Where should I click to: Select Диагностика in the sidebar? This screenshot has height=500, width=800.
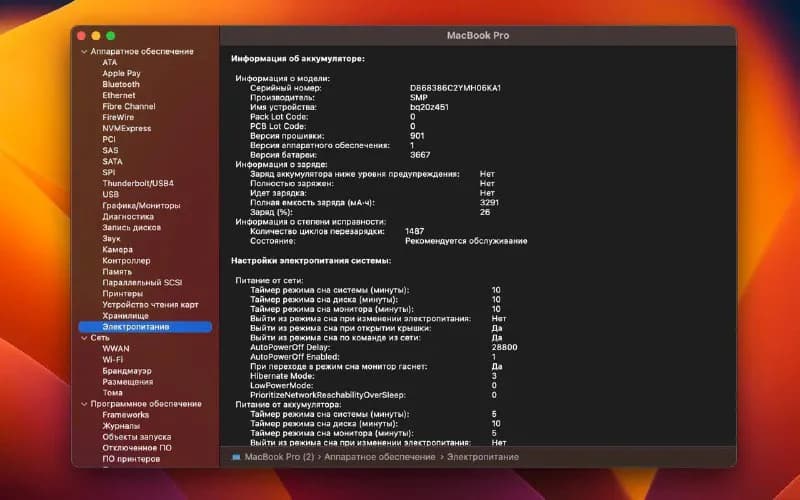[128, 216]
